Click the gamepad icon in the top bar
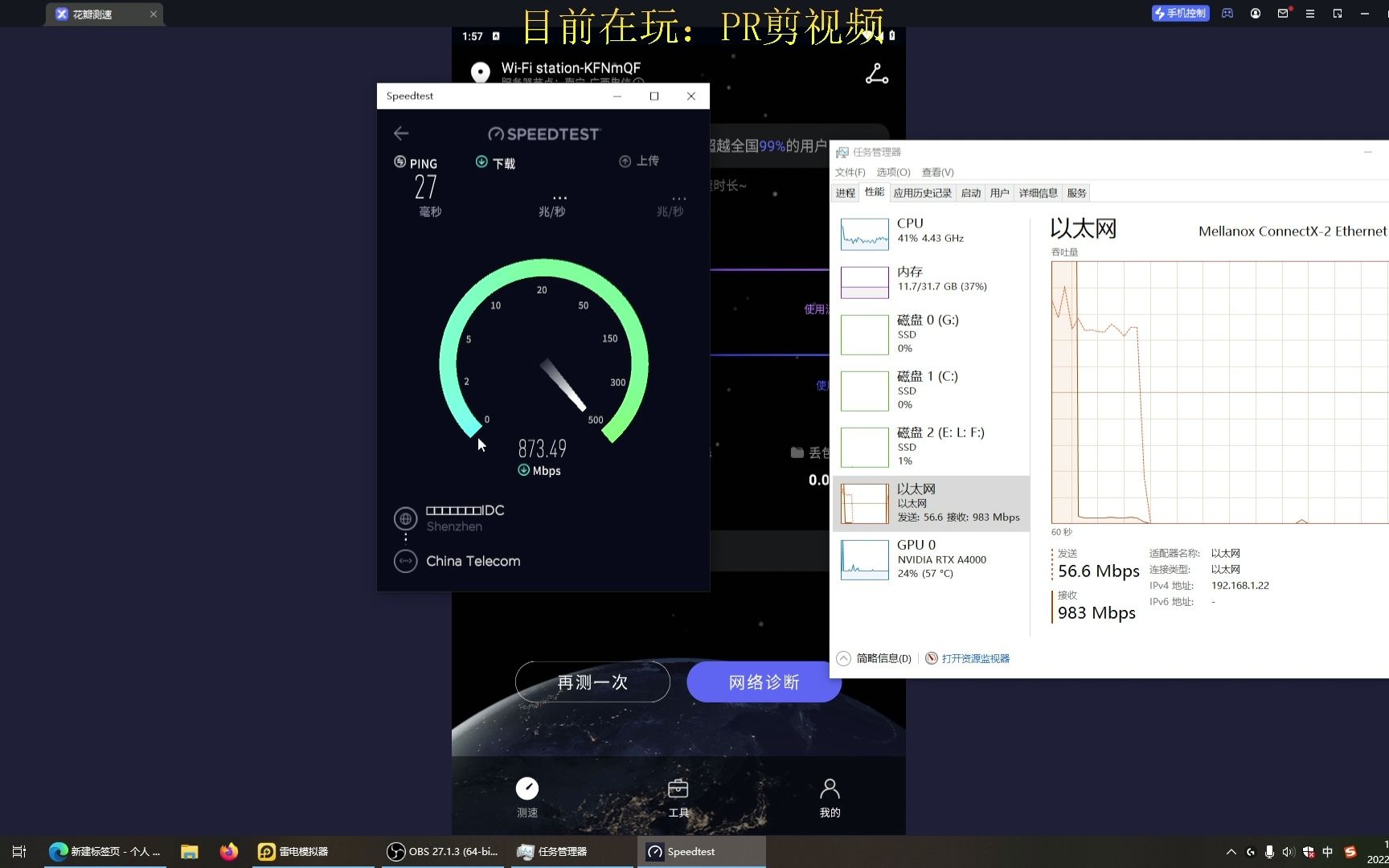This screenshot has height=868, width=1389. pos(1227,13)
